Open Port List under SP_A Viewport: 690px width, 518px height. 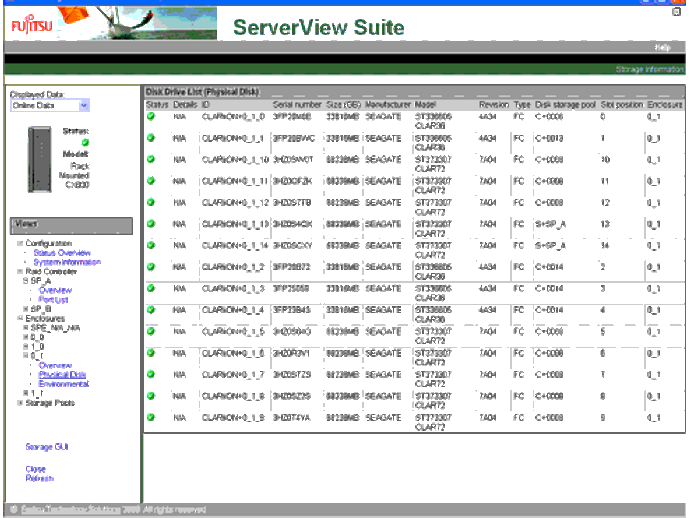click(x=53, y=300)
